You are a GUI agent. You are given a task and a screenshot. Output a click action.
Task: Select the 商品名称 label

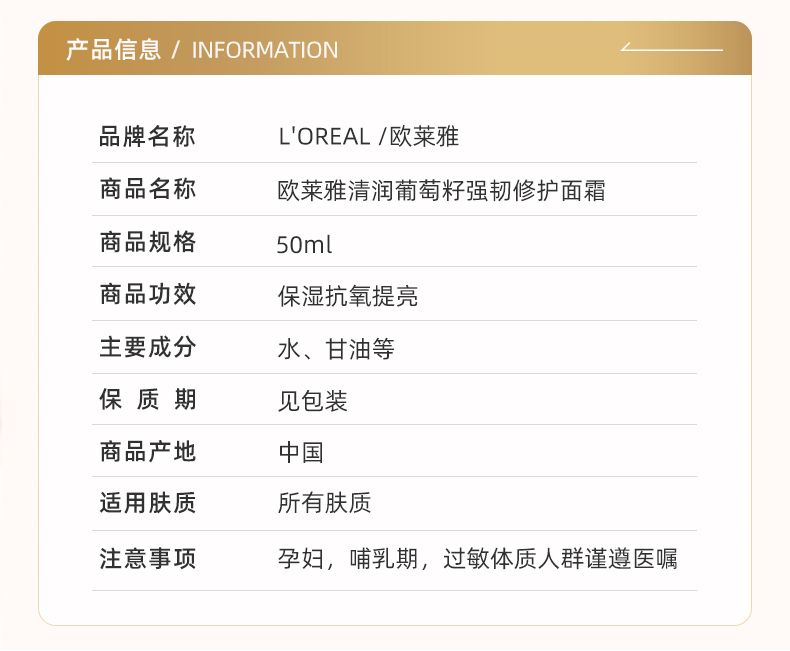(x=147, y=189)
